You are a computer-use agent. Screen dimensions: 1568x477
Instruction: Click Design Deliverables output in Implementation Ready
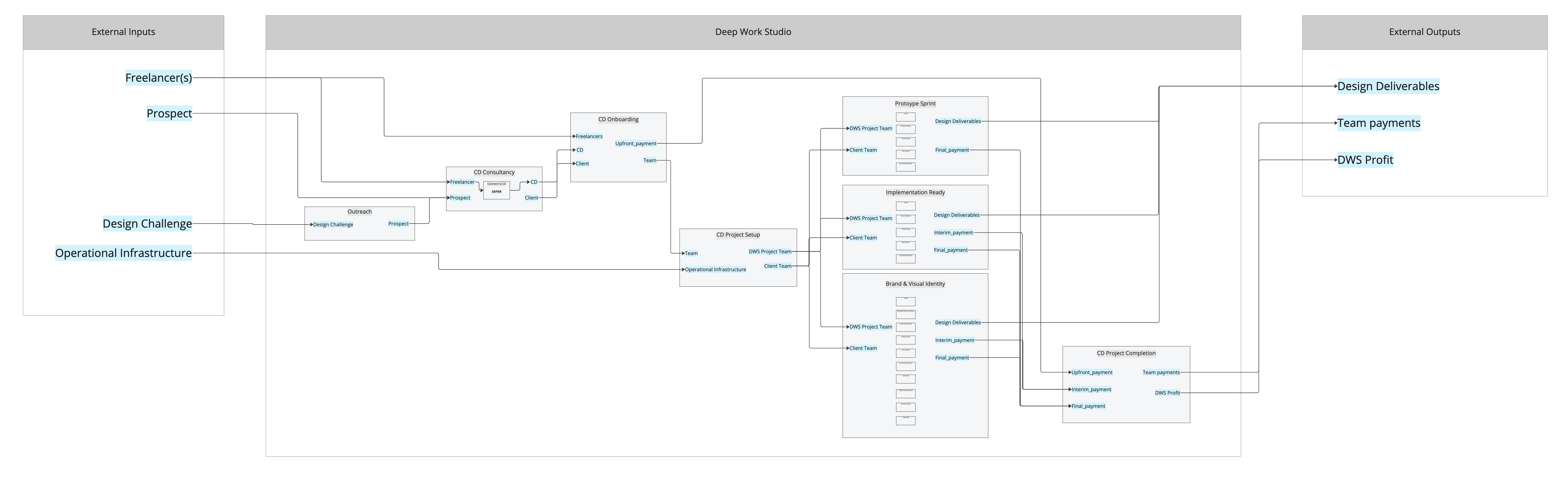pyautogui.click(x=957, y=215)
